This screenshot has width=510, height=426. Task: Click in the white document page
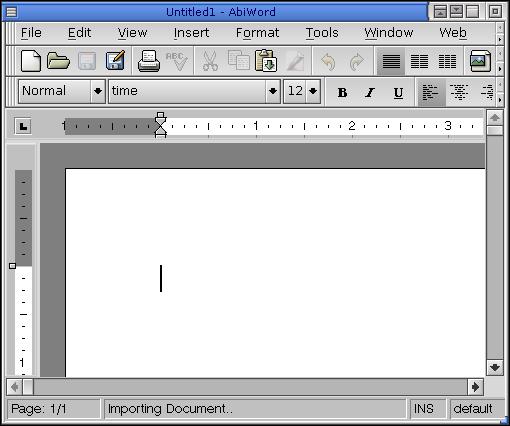tap(275, 273)
